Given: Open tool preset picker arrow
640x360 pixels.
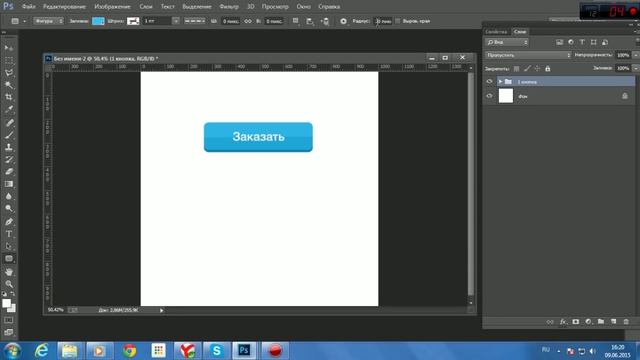Looking at the screenshot, I should [24, 21].
